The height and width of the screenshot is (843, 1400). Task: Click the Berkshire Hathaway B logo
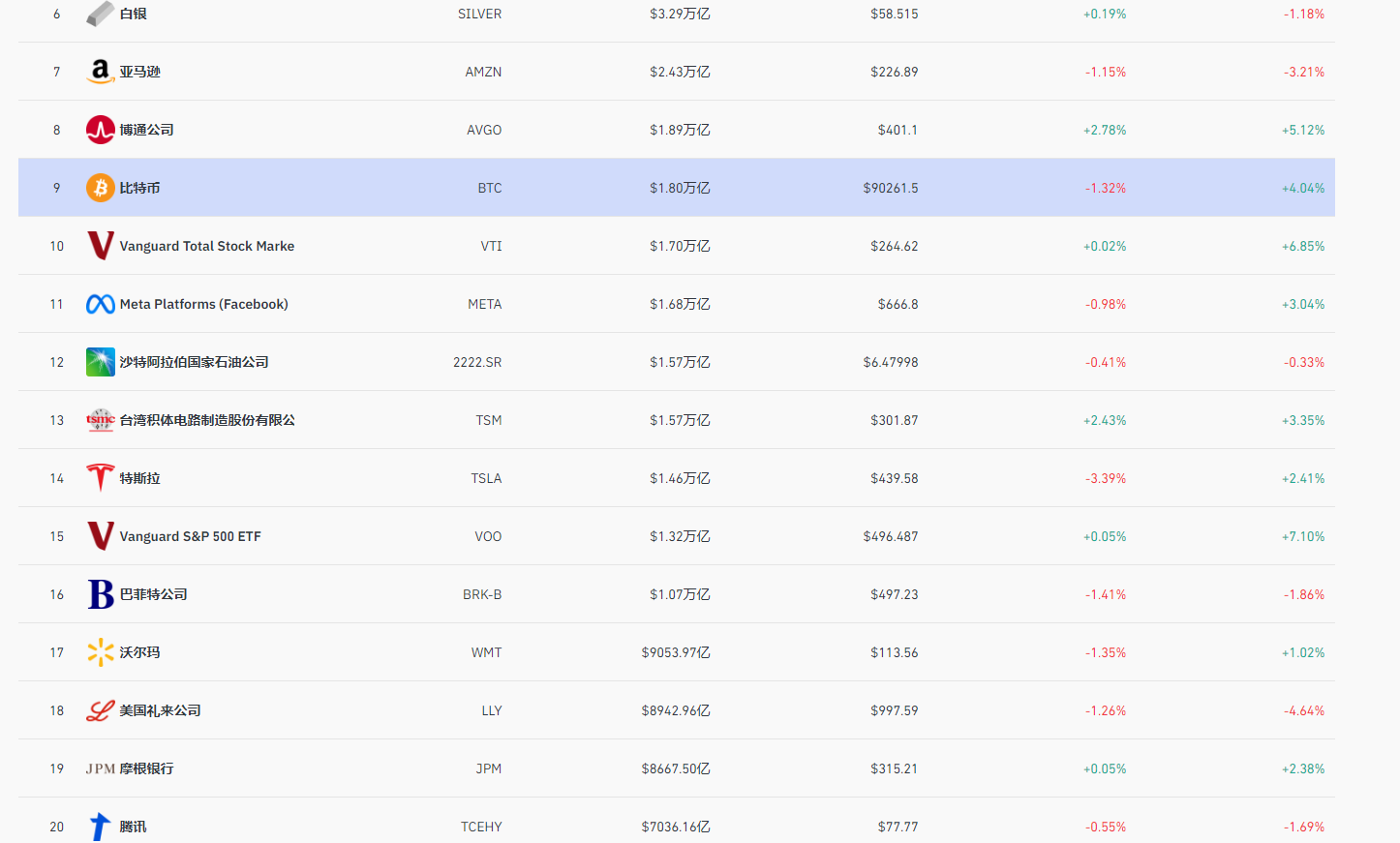[x=100, y=594]
